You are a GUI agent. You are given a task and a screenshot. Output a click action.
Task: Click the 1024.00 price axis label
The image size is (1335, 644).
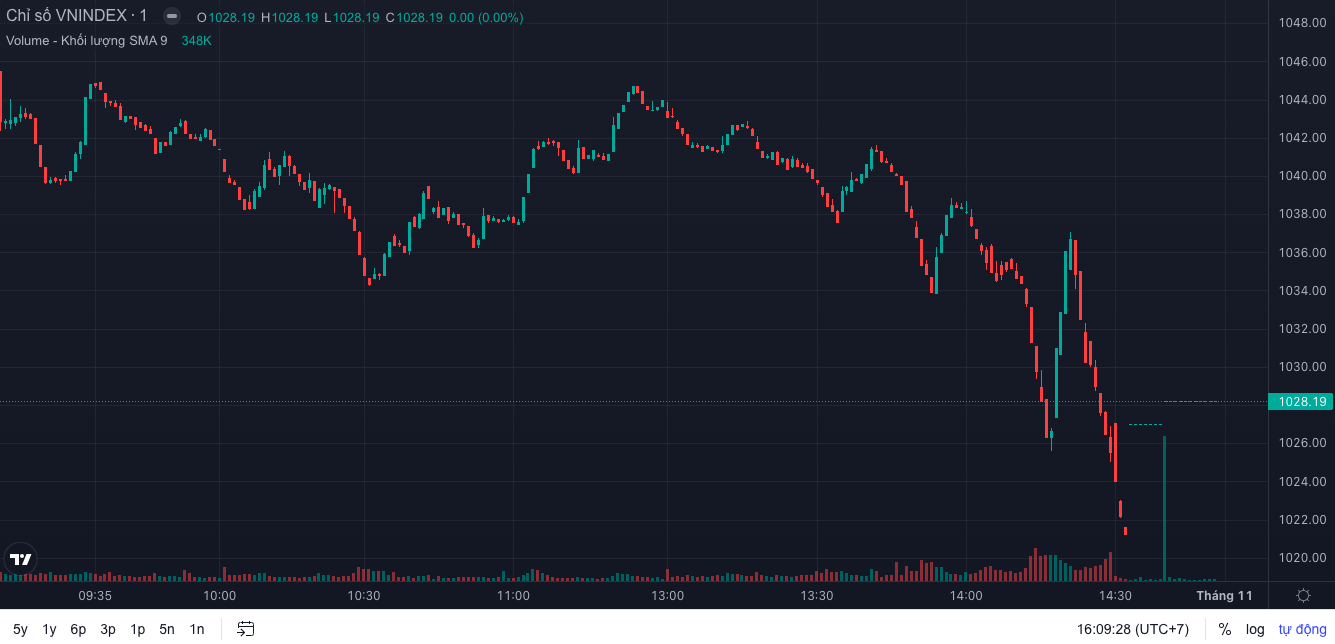coord(1302,482)
